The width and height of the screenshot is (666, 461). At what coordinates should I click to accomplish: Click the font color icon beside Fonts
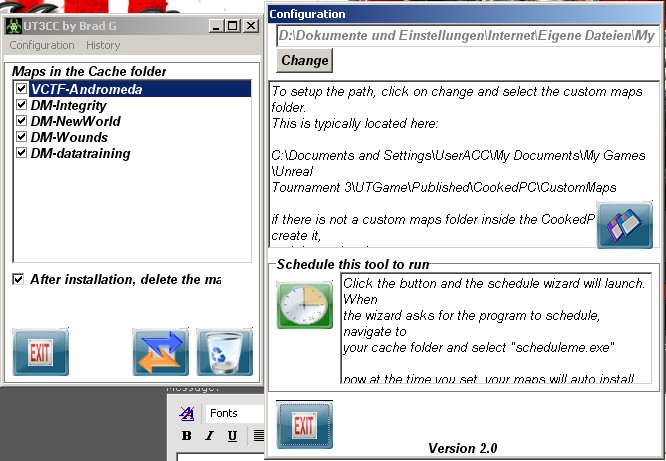[x=187, y=414]
